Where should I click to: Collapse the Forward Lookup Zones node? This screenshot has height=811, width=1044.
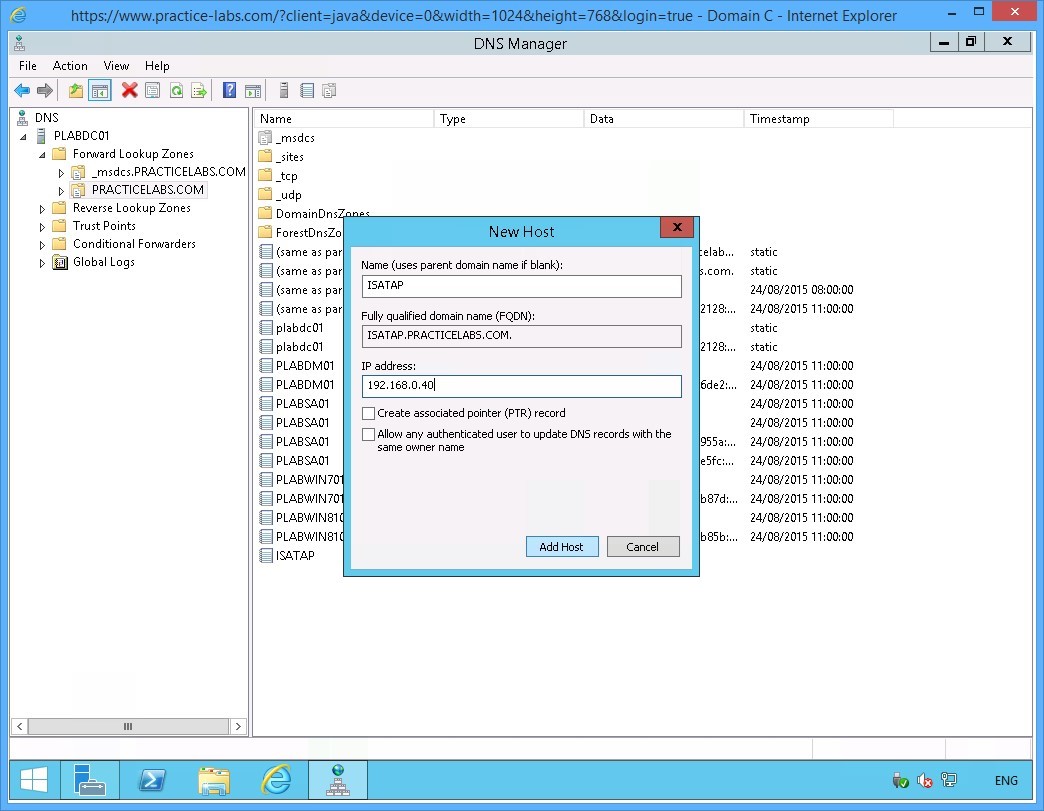(42, 155)
